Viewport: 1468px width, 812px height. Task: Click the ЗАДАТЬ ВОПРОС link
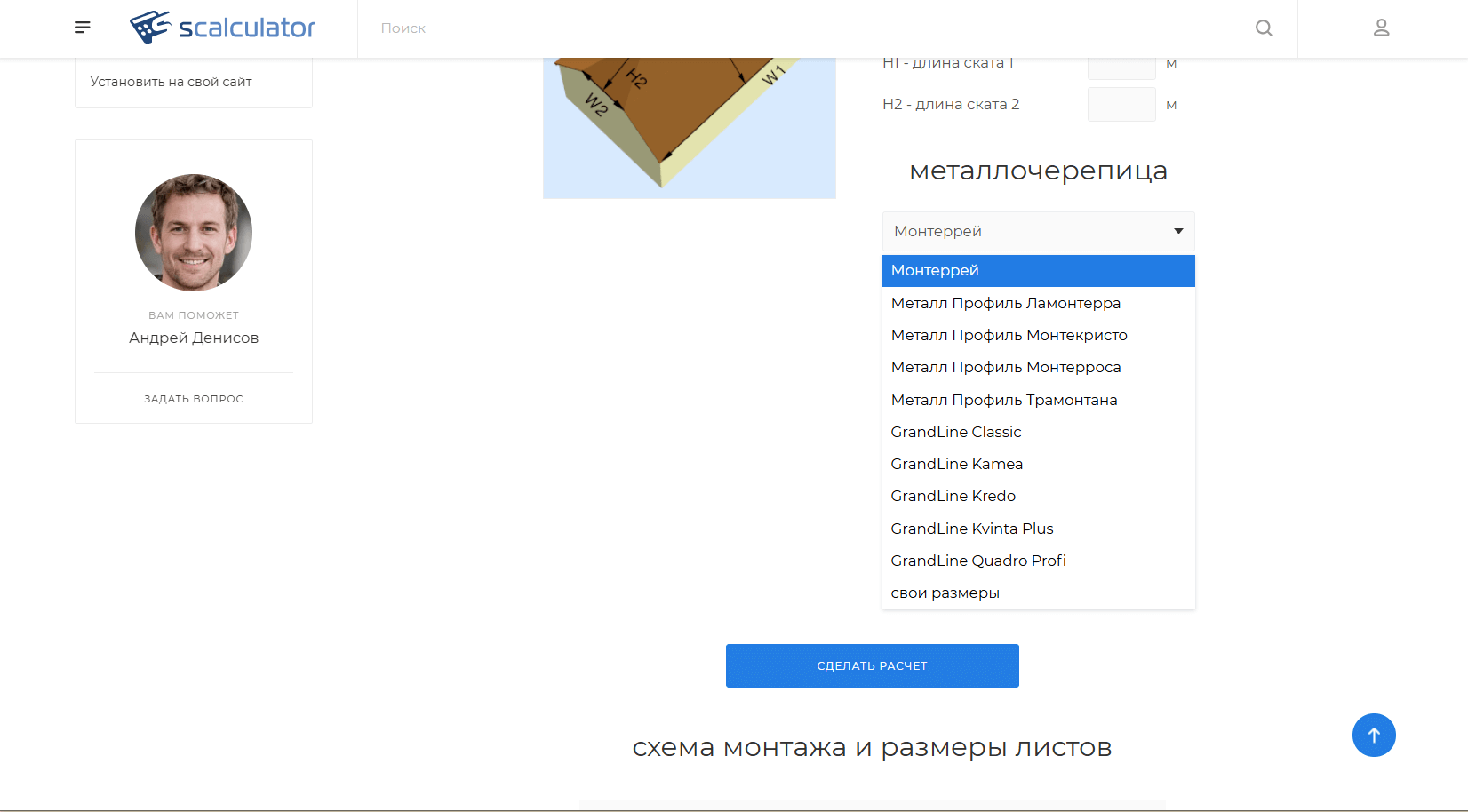pyautogui.click(x=193, y=398)
